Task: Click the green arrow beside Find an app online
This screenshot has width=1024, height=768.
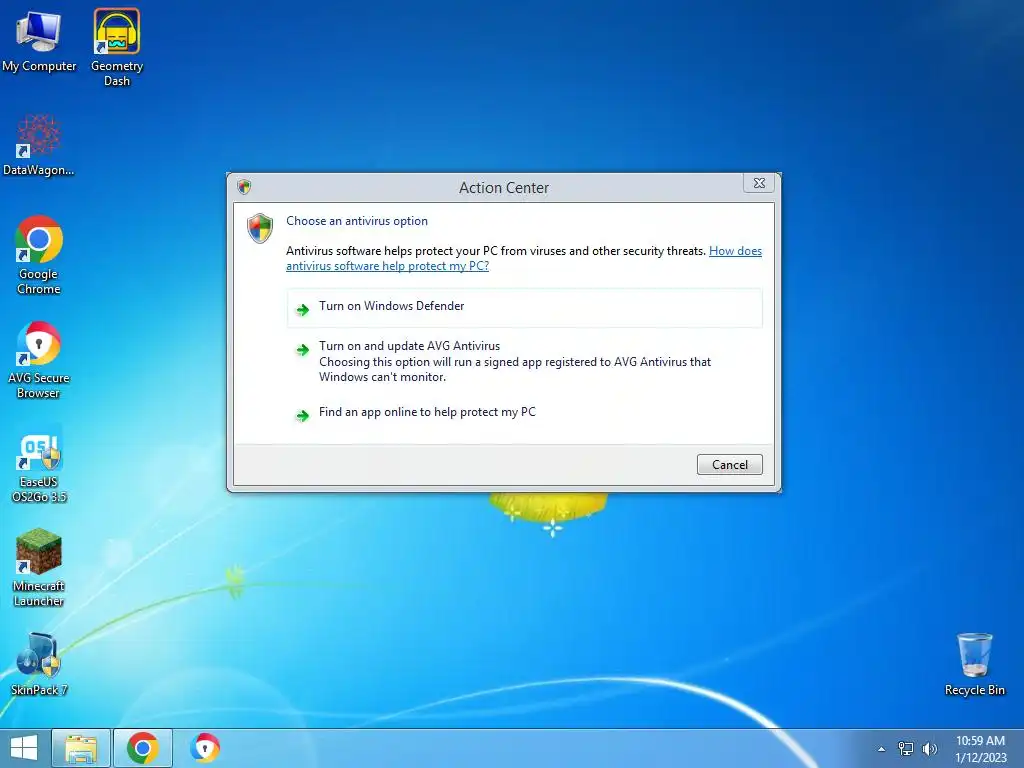Action: point(302,415)
